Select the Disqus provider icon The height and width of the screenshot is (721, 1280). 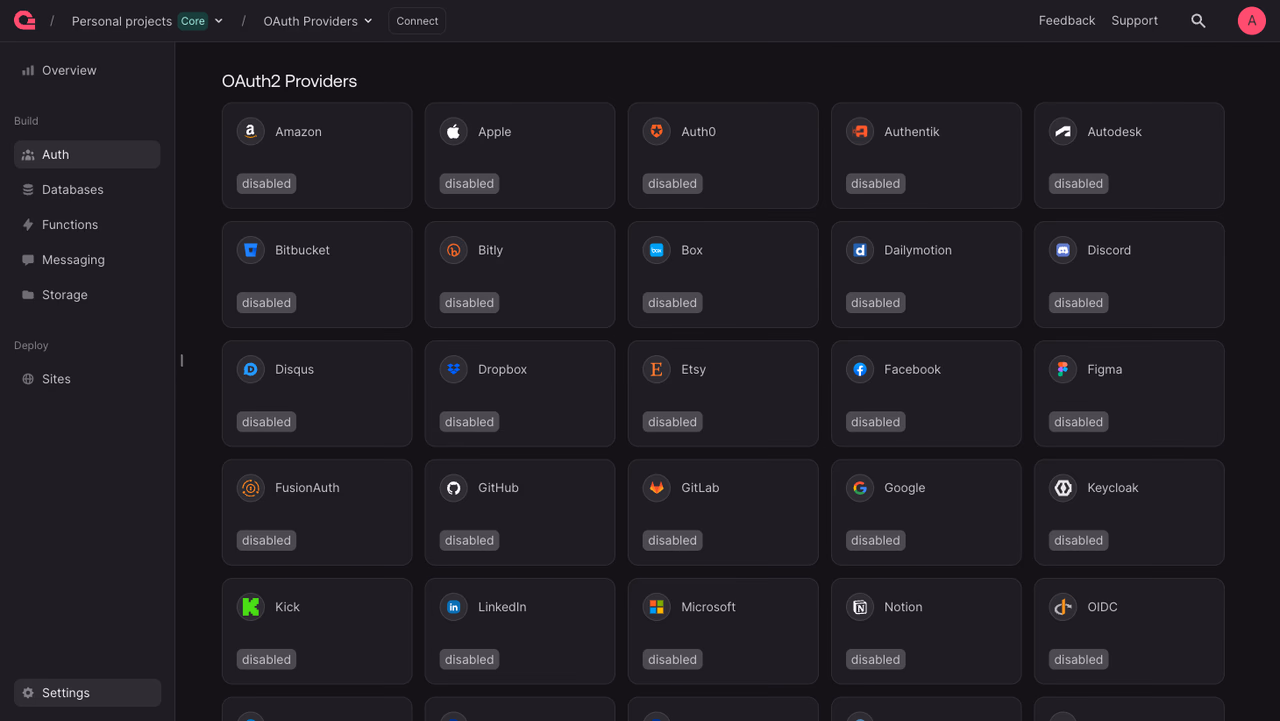pyautogui.click(x=250, y=369)
